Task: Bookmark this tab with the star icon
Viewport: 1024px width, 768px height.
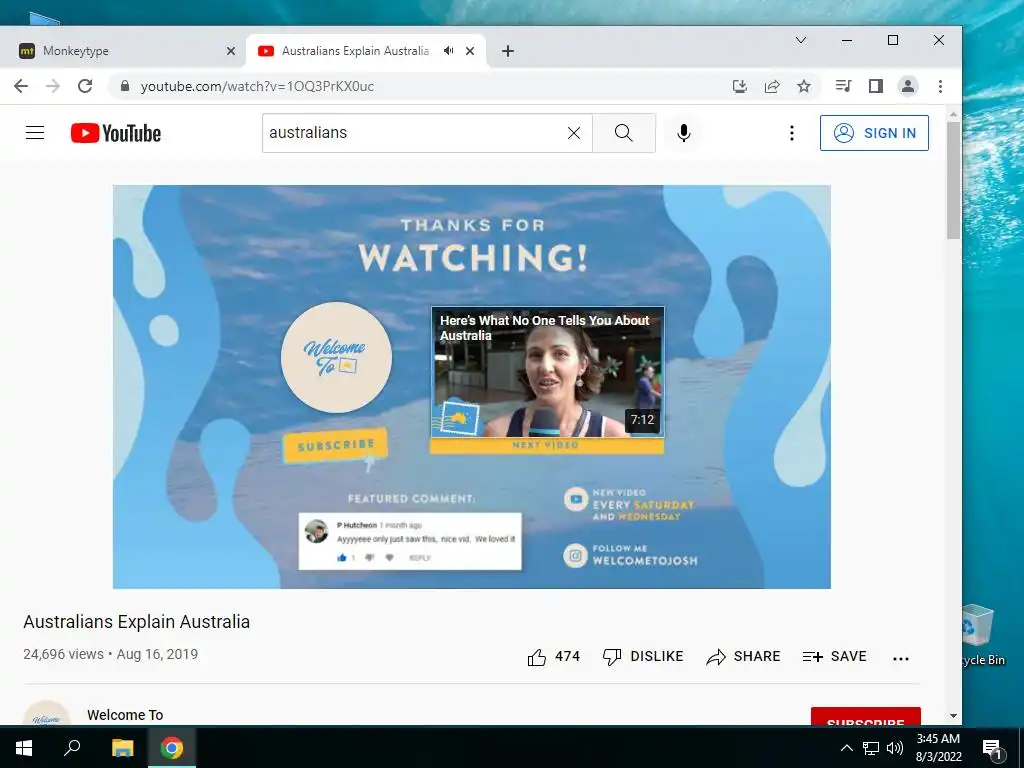Action: 804,86
